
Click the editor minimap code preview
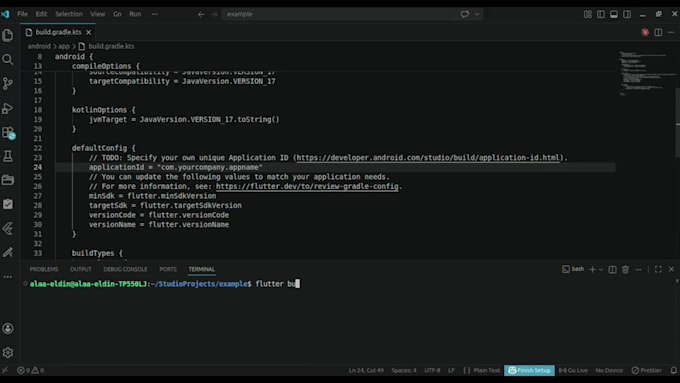[646, 73]
